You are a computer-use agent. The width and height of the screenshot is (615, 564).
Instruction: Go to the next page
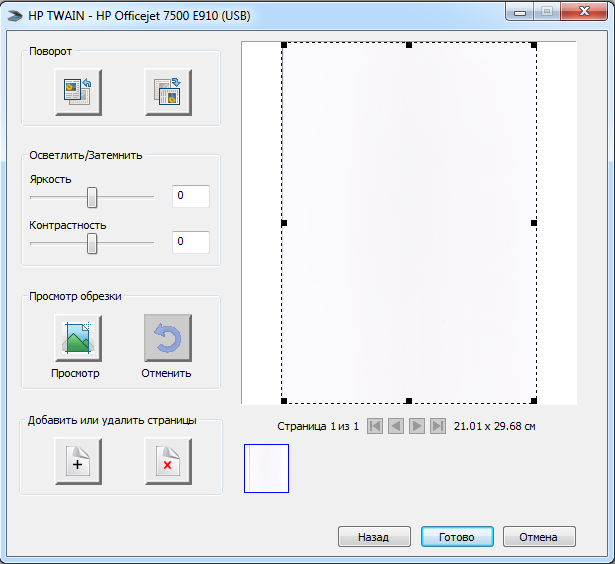[x=417, y=426]
